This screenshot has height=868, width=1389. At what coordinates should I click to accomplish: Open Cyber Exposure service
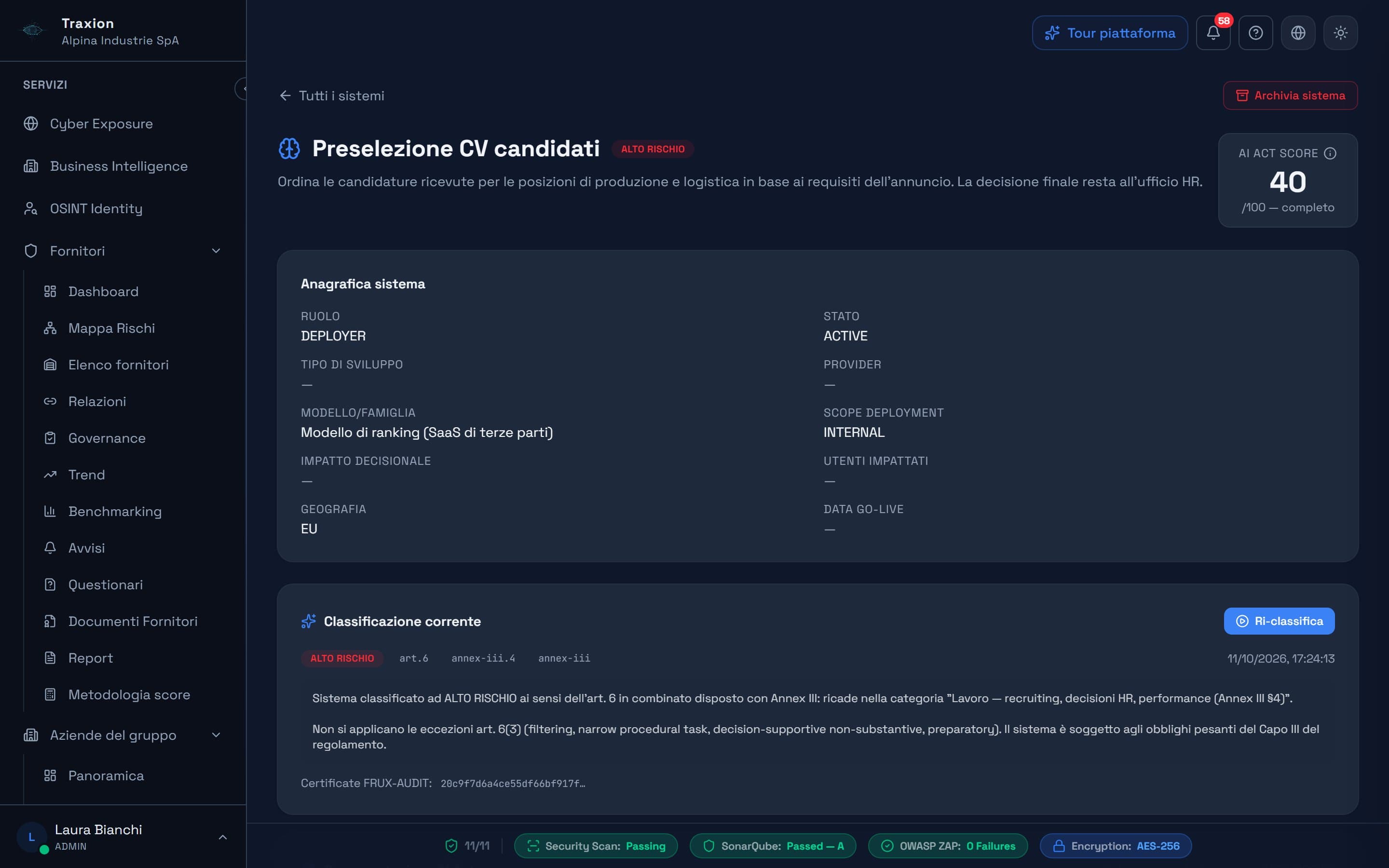pos(123,123)
